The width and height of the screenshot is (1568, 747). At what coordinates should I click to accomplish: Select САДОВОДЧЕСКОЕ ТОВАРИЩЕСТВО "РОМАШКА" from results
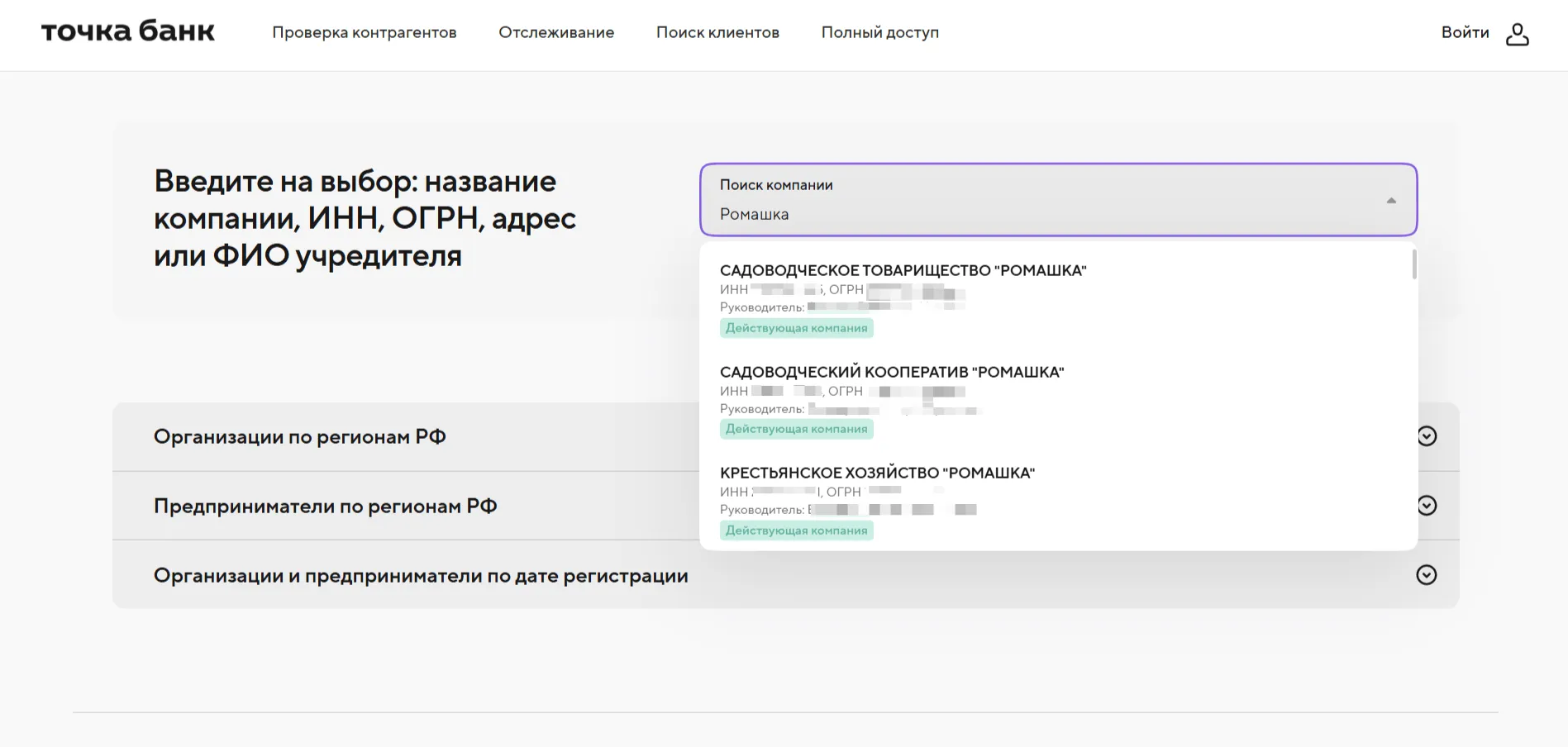(x=903, y=269)
